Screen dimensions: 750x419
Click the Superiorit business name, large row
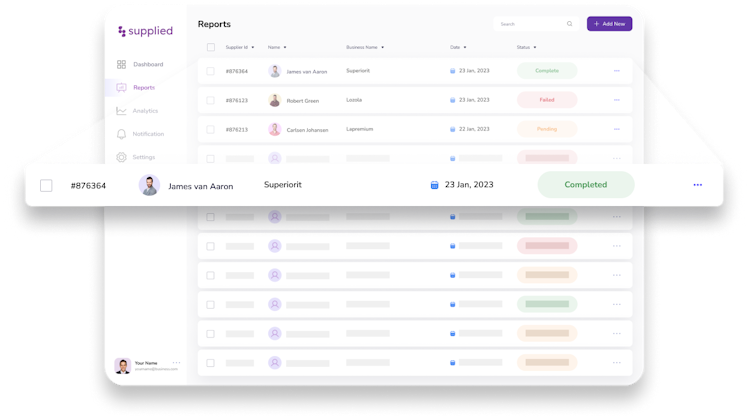283,185
